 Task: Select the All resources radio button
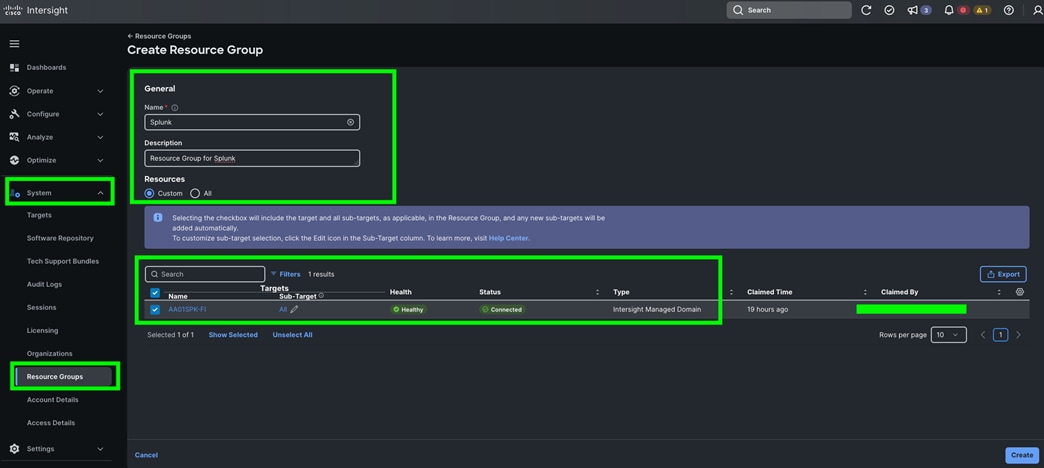[x=195, y=193]
